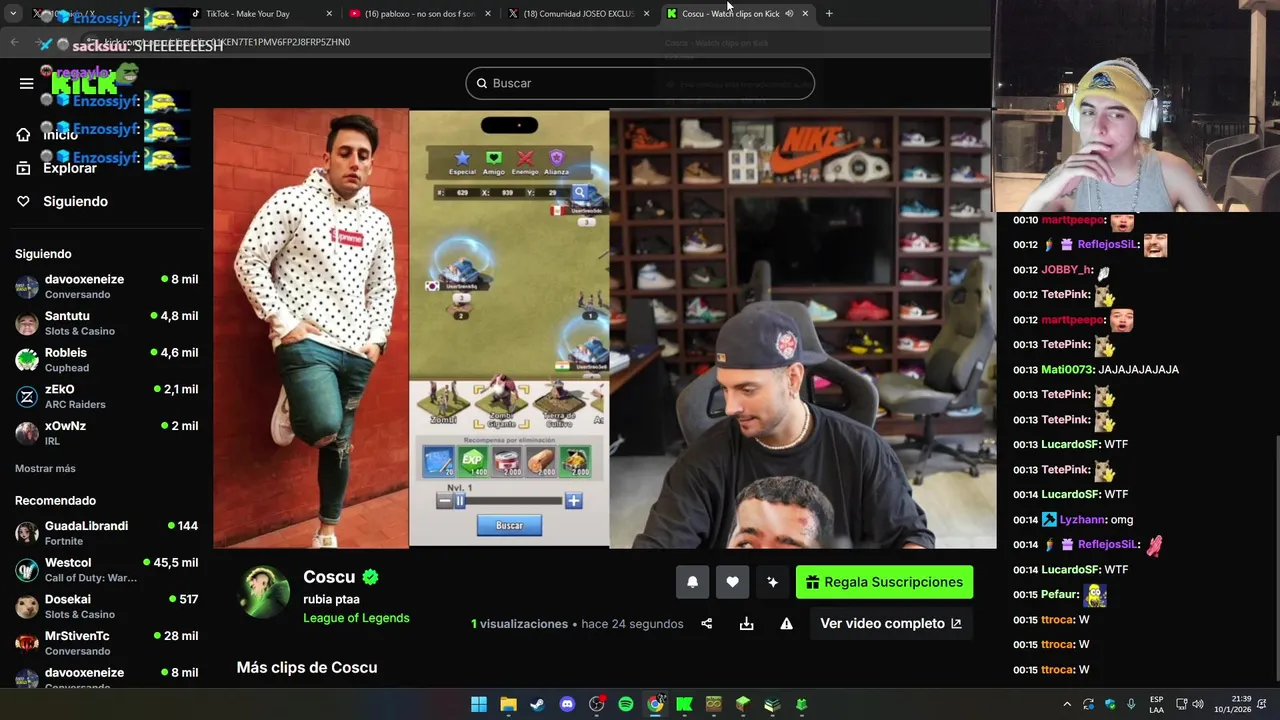The height and width of the screenshot is (720, 1280).
Task: Expand list with Mostrar más
Action: (45, 468)
